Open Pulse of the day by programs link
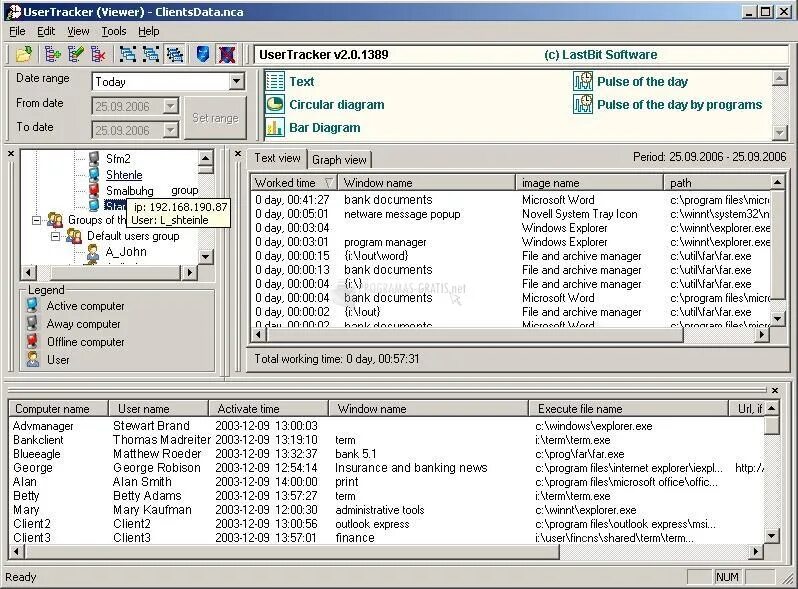This screenshot has height=589, width=798. tap(679, 104)
